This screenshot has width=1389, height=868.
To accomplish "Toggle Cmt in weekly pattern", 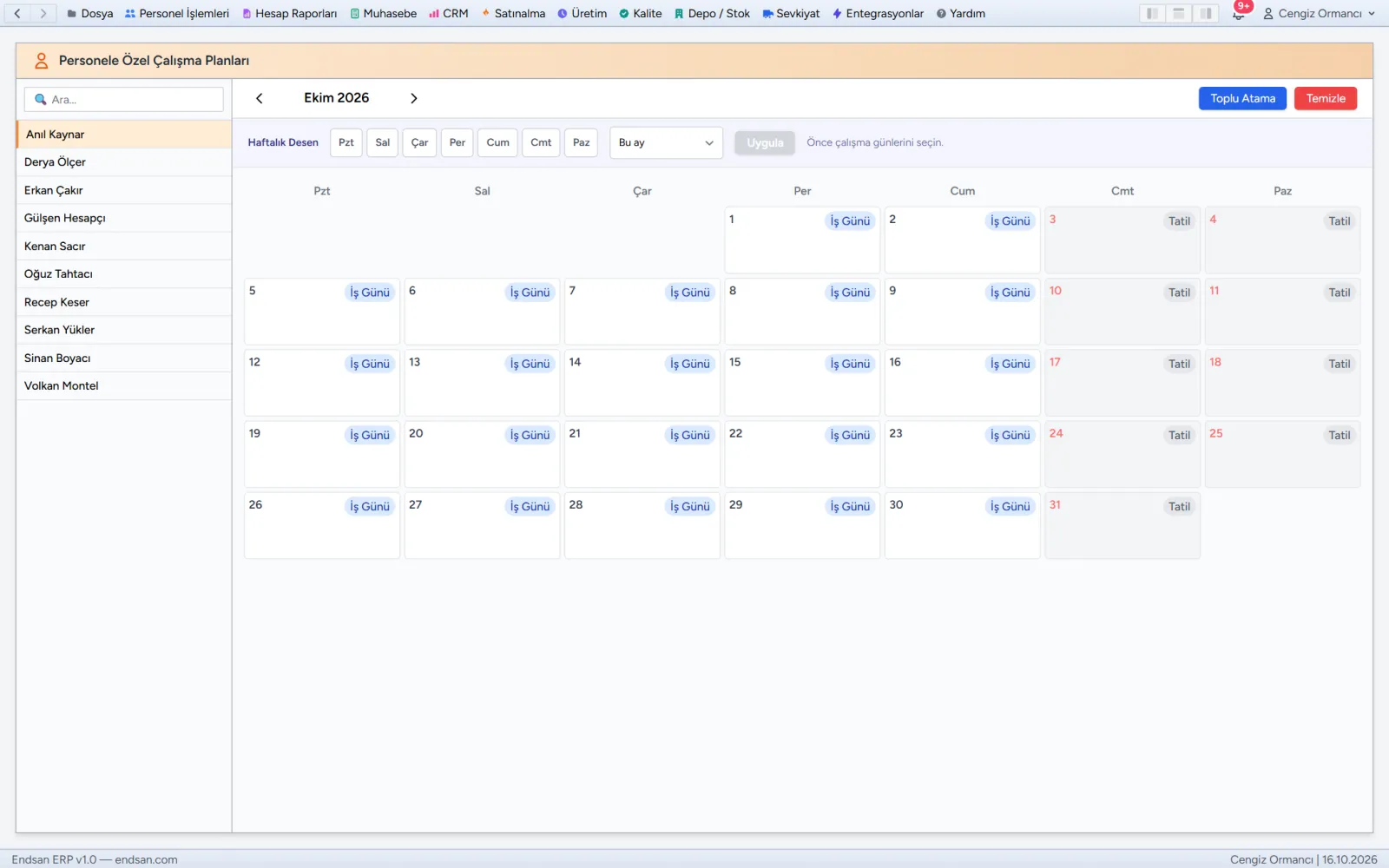I will pos(541,142).
